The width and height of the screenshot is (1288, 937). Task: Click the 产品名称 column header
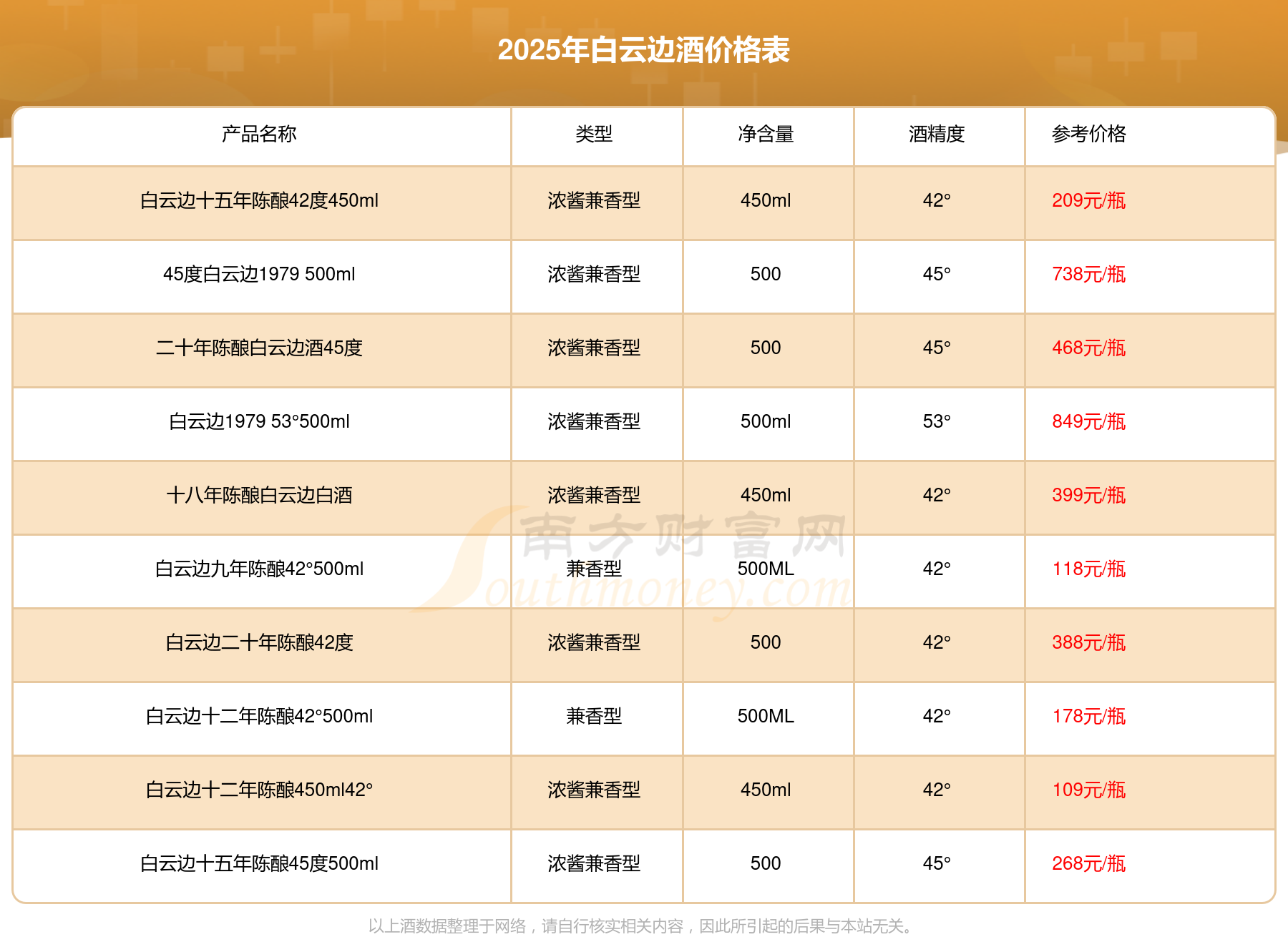coord(259,134)
